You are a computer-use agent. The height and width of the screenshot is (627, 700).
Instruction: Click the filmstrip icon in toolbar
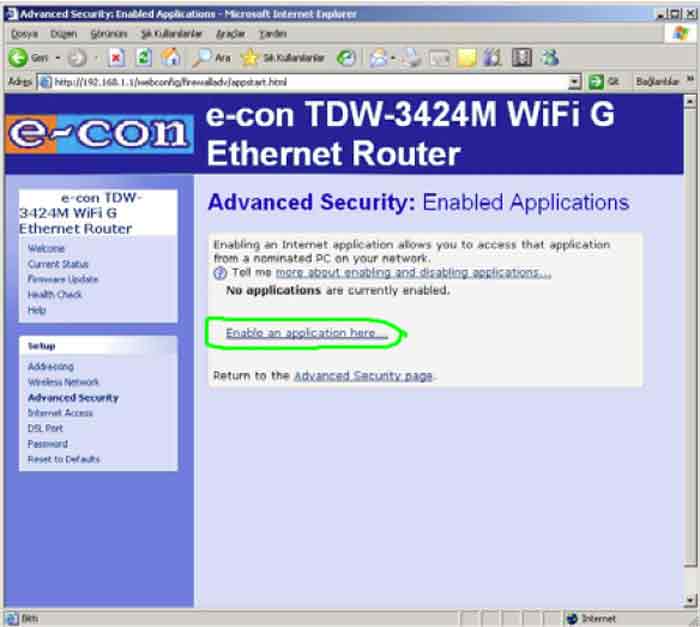(x=521, y=58)
